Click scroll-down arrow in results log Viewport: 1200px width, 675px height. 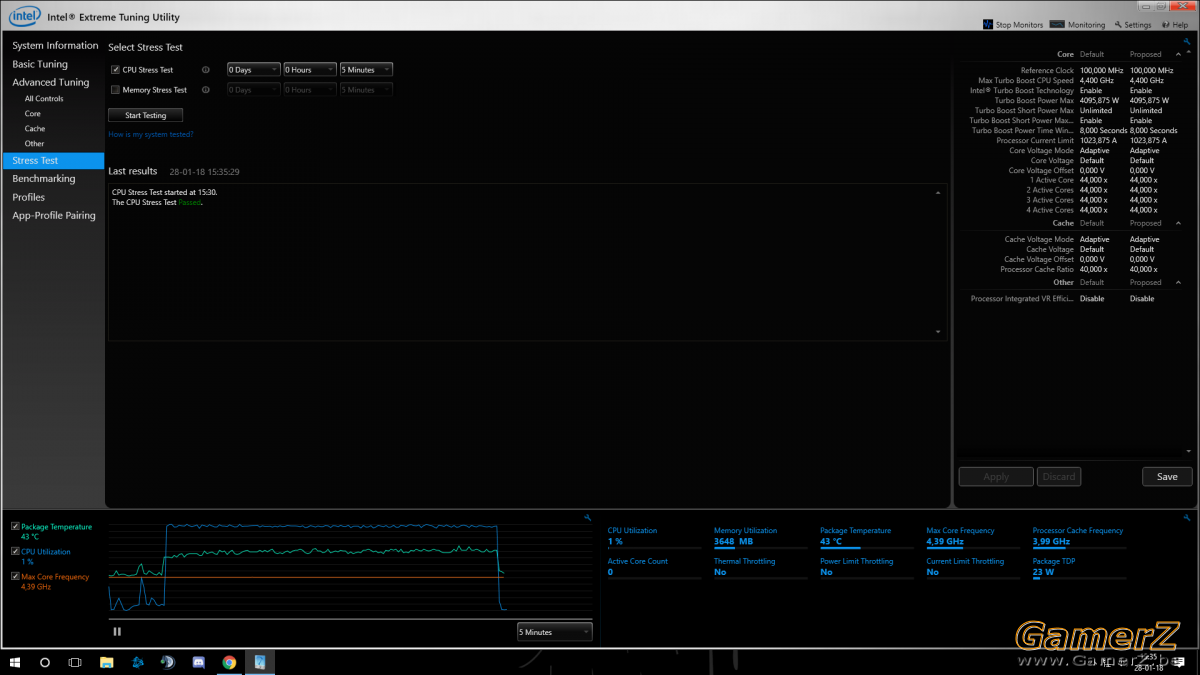(x=938, y=331)
